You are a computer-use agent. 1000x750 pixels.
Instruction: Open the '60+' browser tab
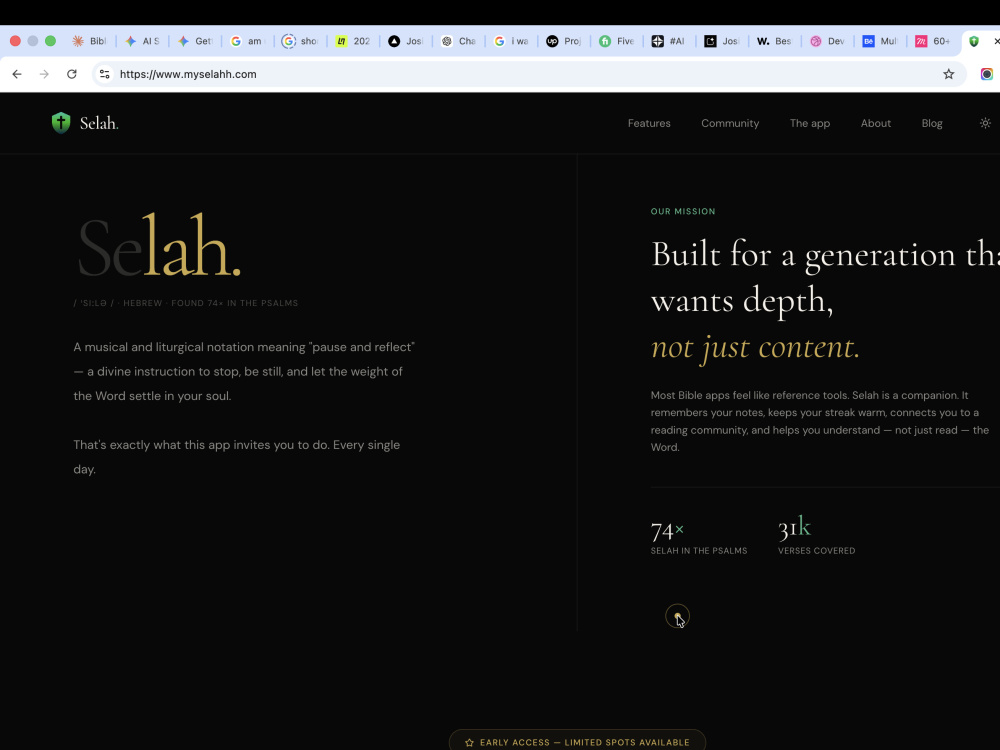tap(933, 41)
